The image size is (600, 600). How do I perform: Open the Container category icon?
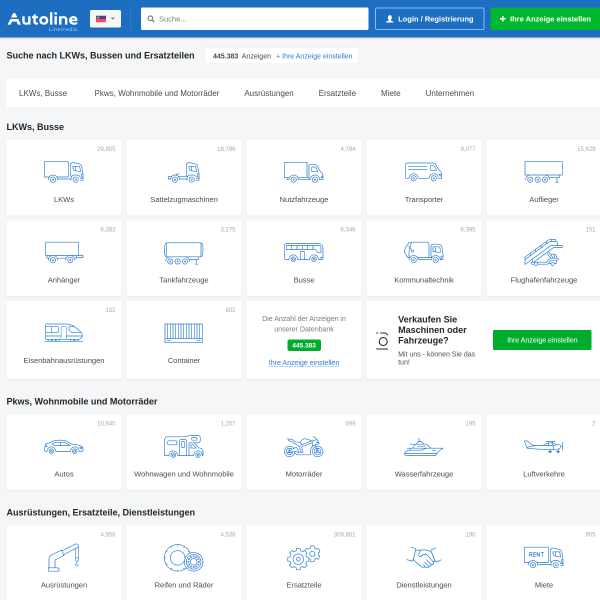184,333
